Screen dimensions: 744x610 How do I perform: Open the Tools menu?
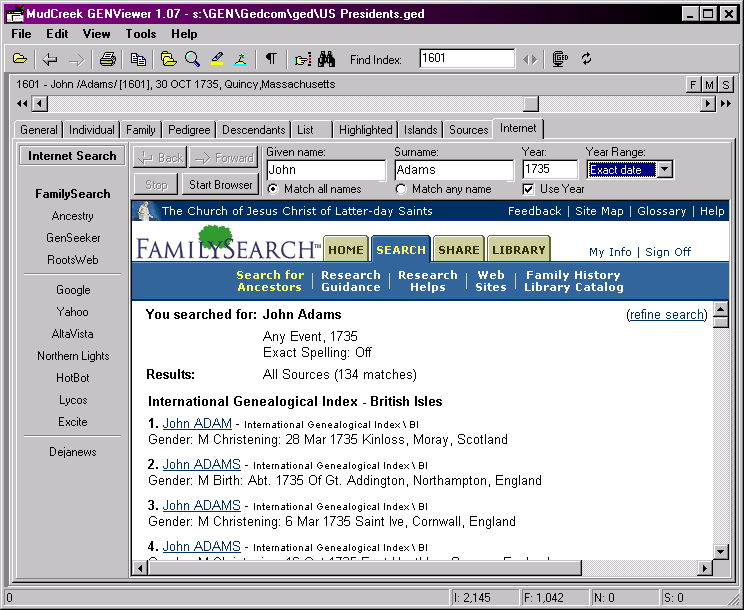click(x=141, y=34)
